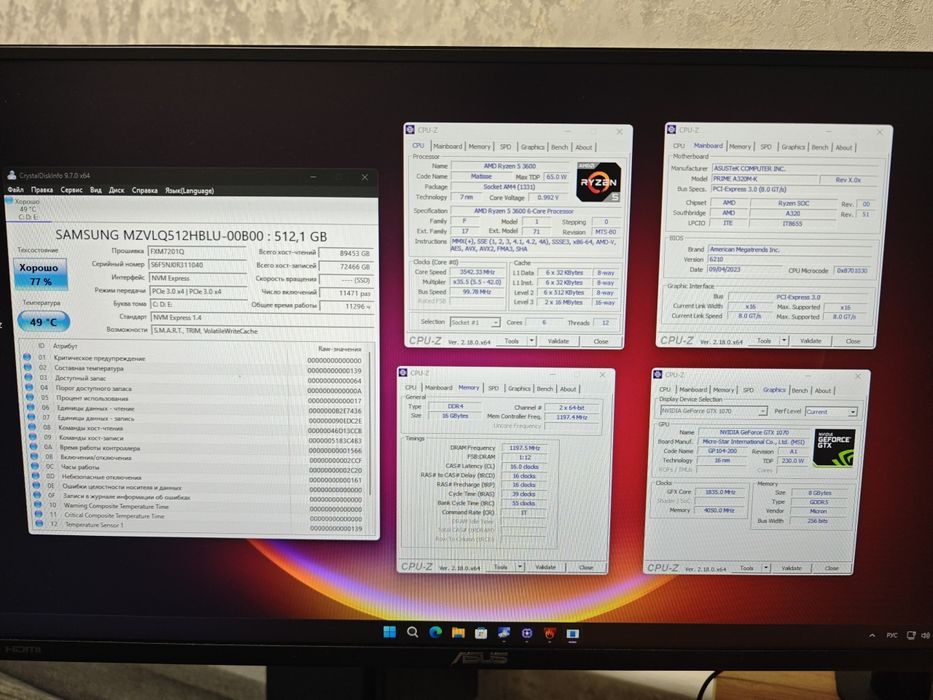Open Microsoft Store taskbar icon
The image size is (933, 700).
[x=481, y=633]
